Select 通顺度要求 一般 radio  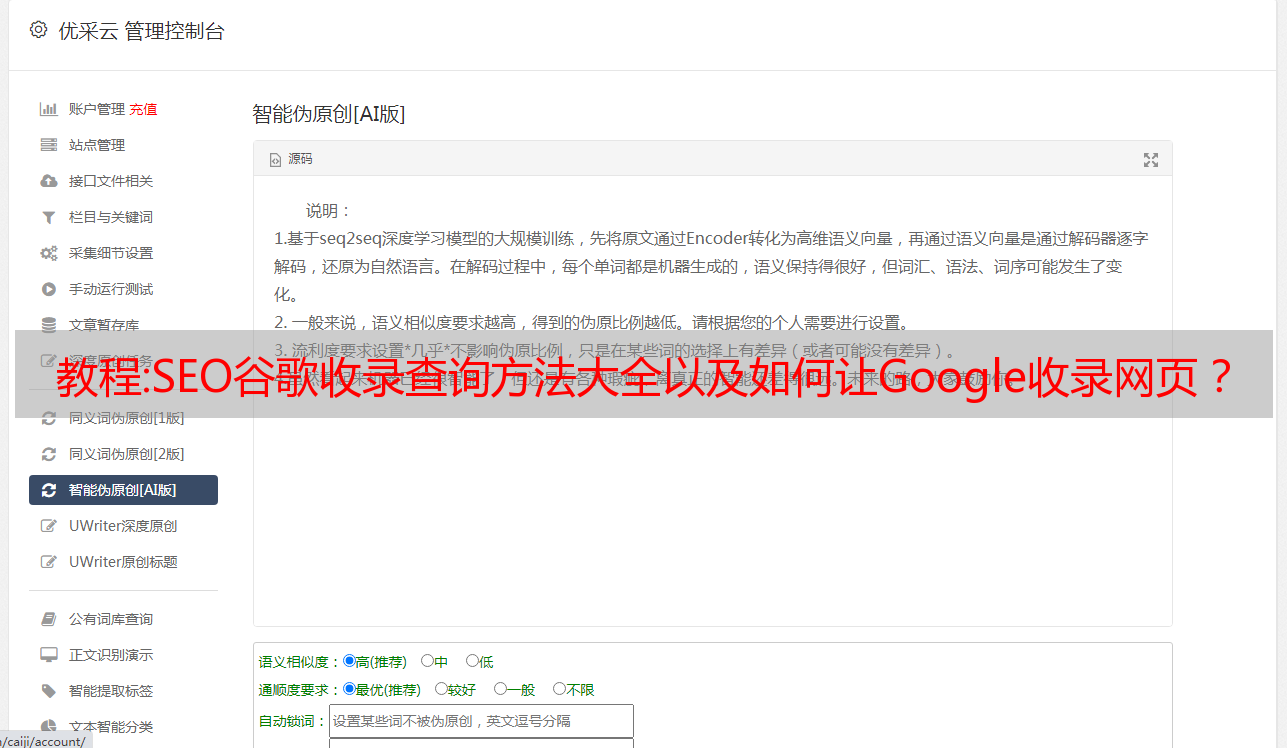(500, 689)
